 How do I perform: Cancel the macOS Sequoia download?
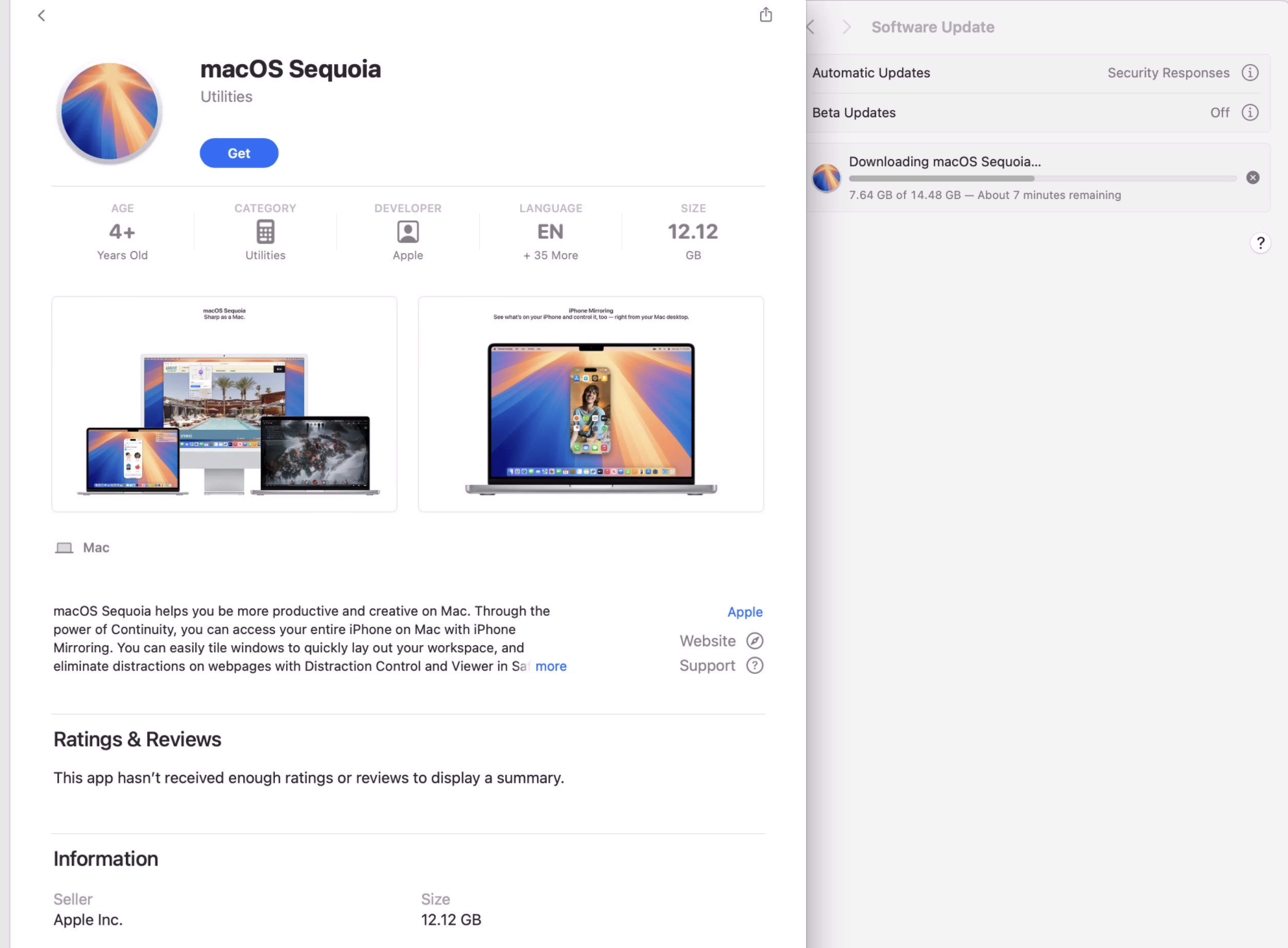(x=1252, y=178)
